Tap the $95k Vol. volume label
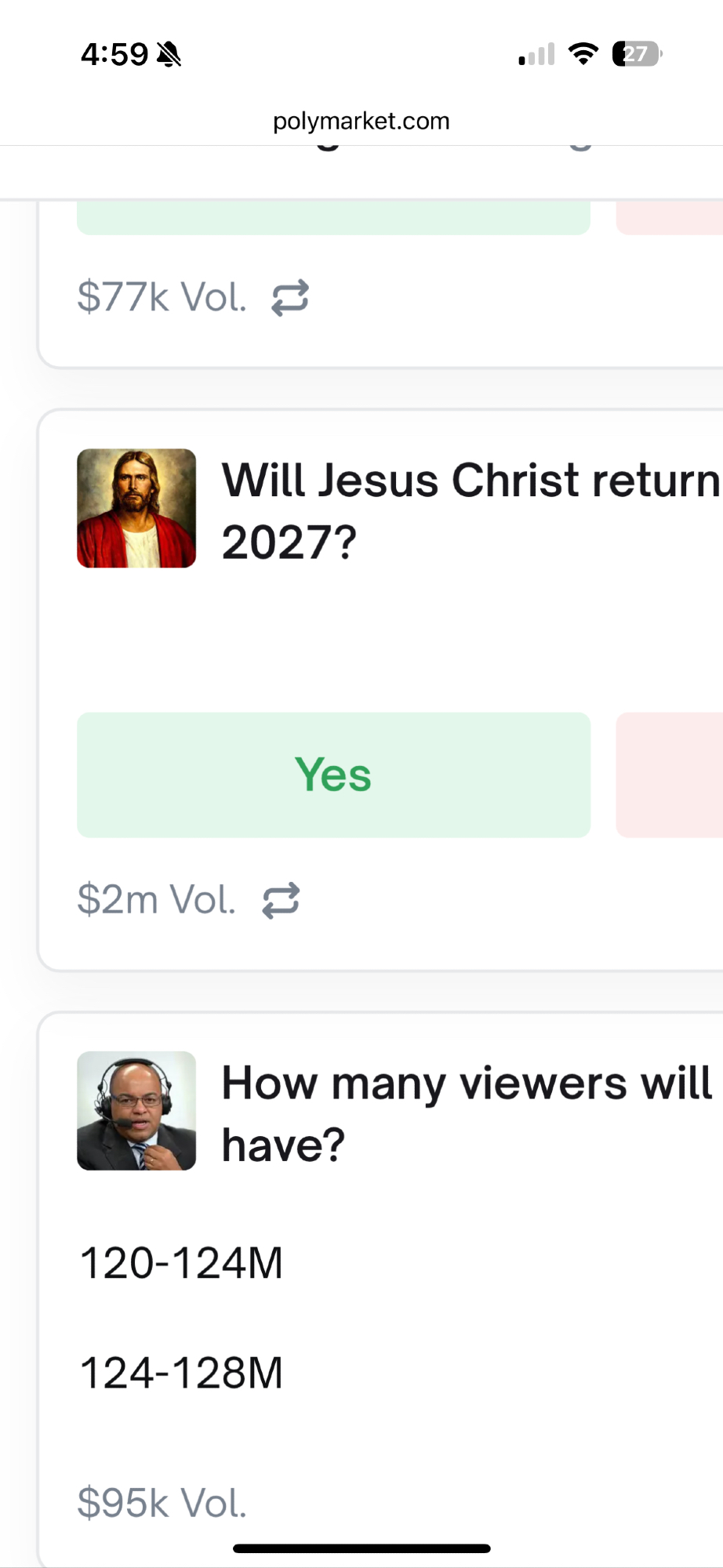Screen dimensions: 723x1568 tap(162, 1503)
